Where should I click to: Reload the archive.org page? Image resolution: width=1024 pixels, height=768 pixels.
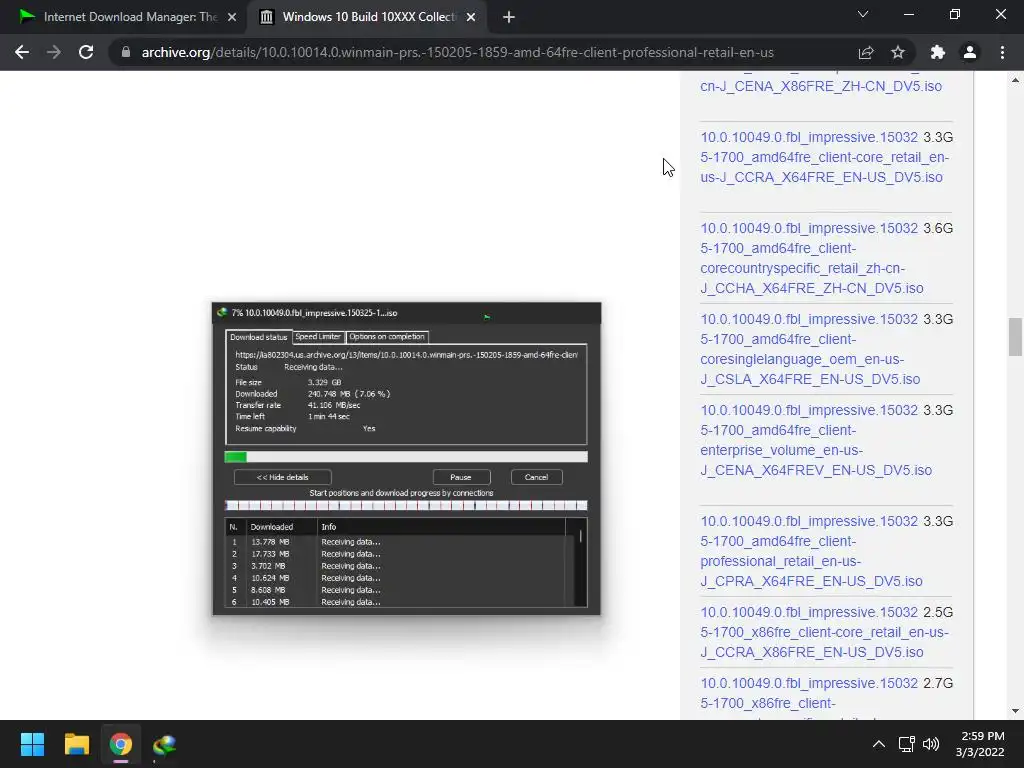(86, 52)
